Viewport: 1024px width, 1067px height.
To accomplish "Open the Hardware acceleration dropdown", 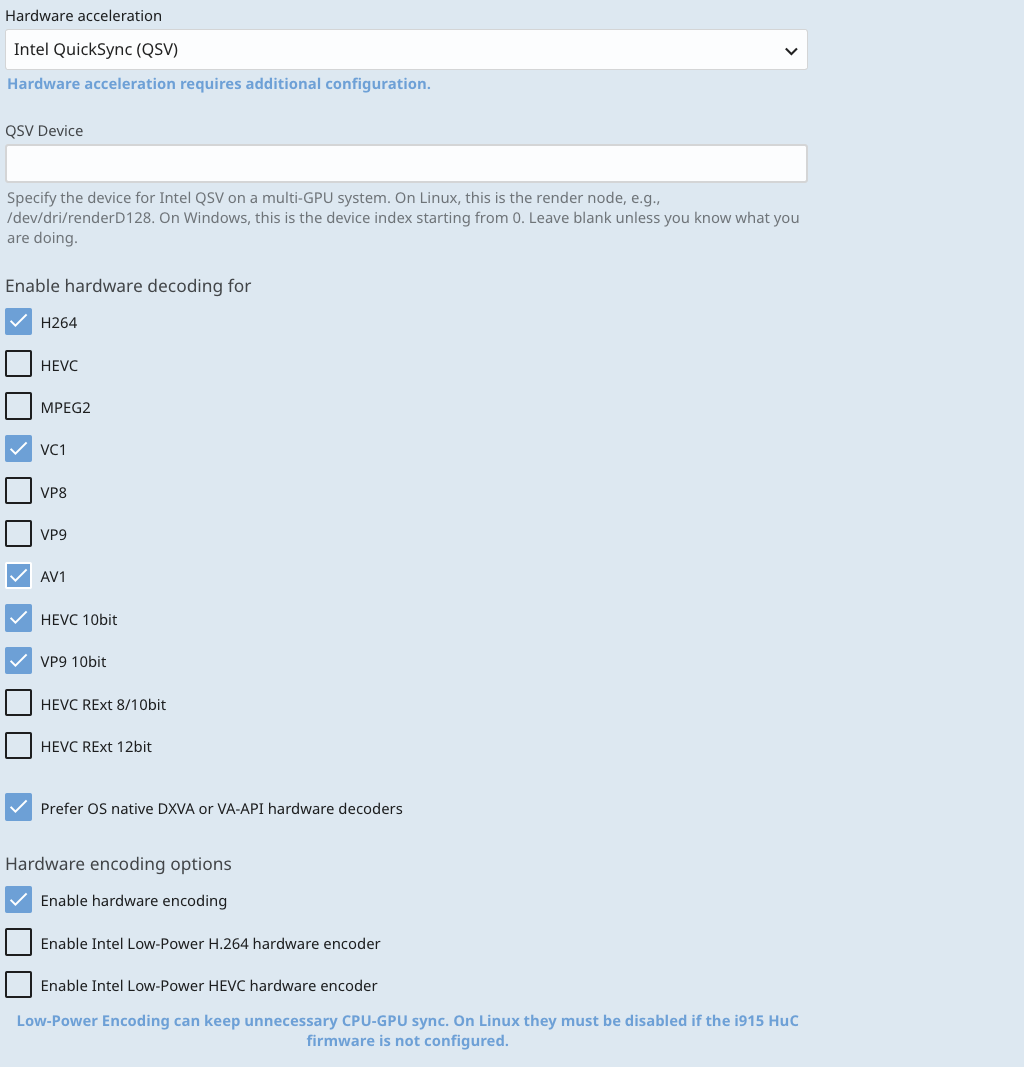I will click(x=400, y=49).
